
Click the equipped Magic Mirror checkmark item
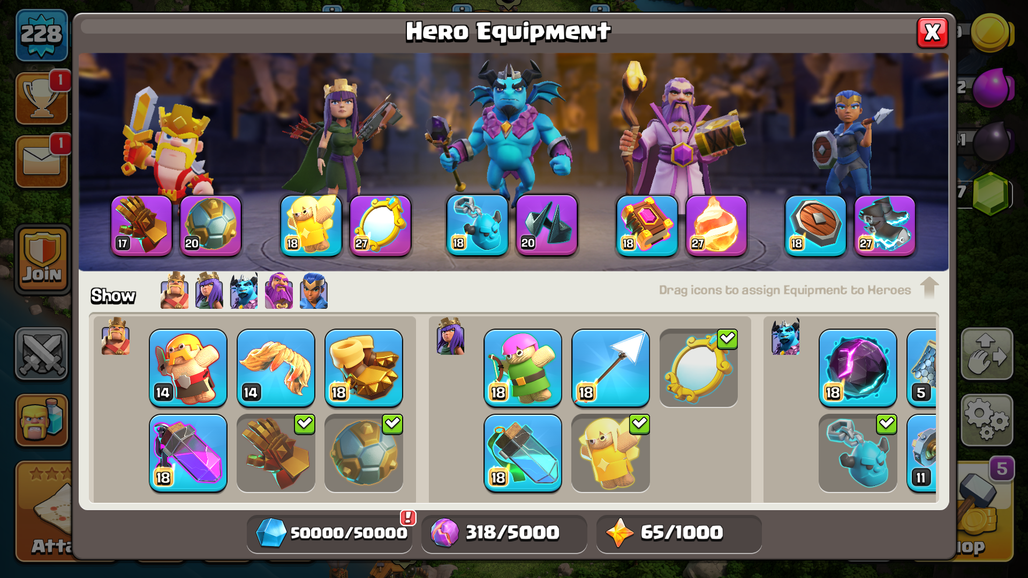tap(698, 368)
